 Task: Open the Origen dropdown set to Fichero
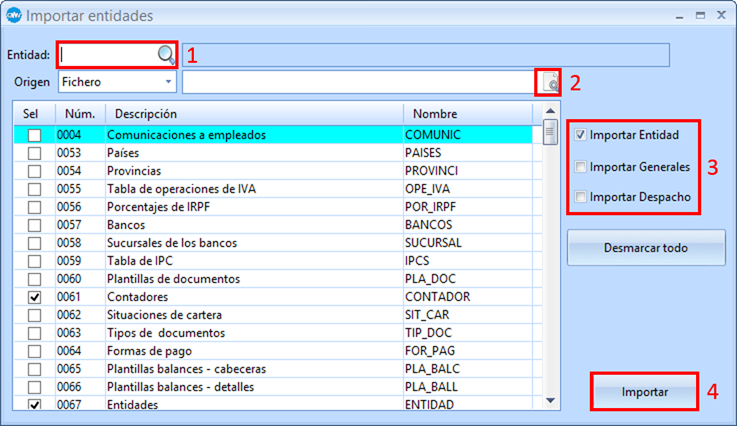[168, 82]
